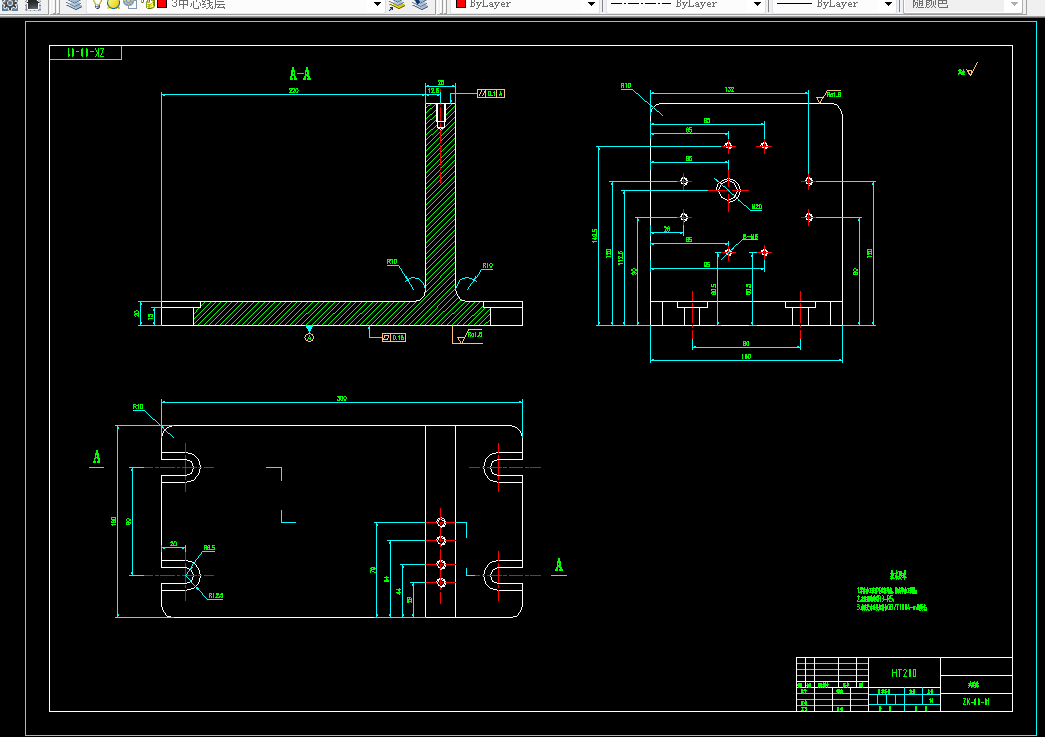Toggle the layer freeze sun icon

[x=113, y=4]
